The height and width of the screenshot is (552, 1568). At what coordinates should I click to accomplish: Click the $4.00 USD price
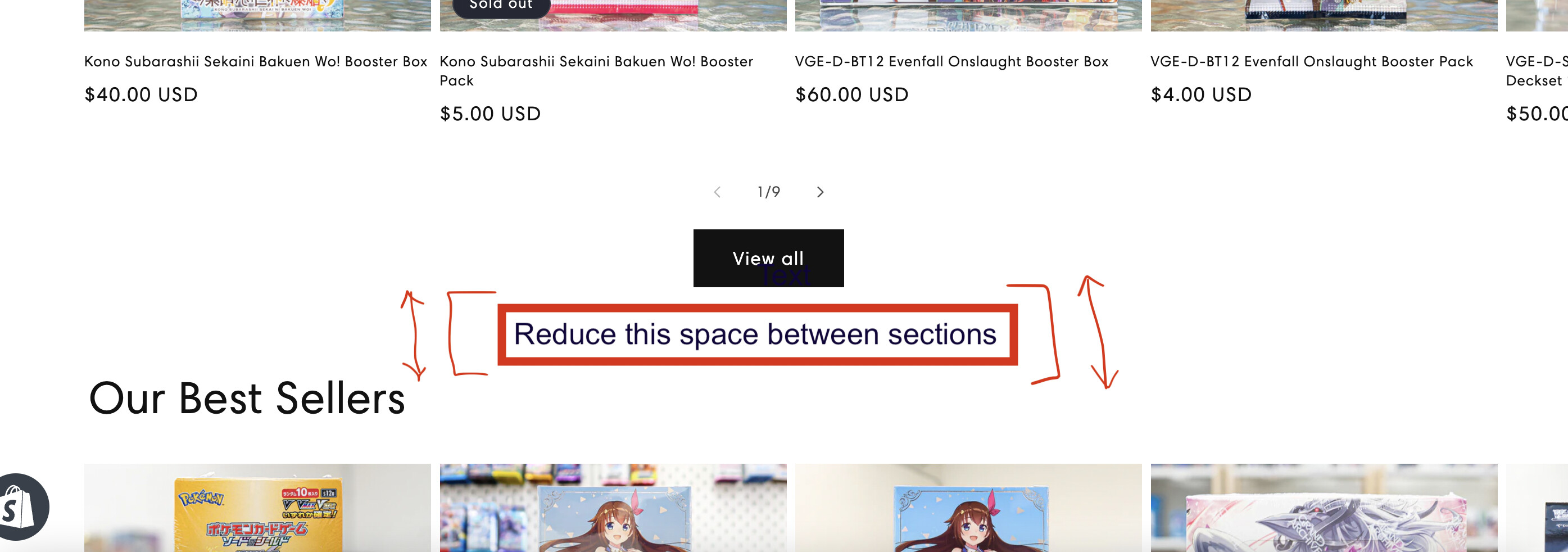pyautogui.click(x=1201, y=94)
